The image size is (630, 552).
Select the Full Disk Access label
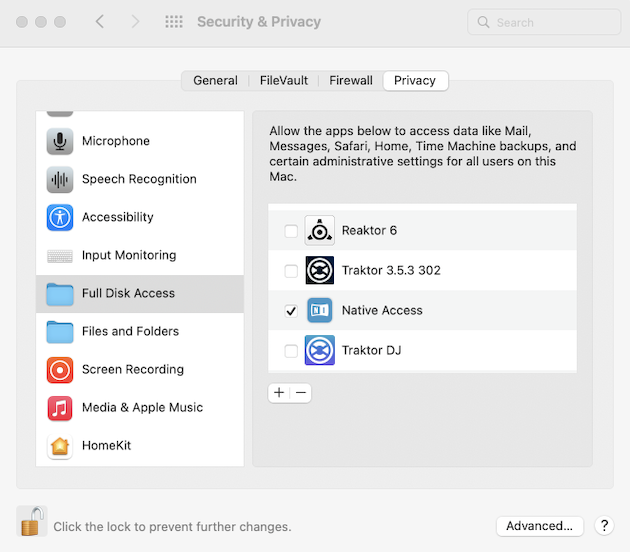click(128, 294)
